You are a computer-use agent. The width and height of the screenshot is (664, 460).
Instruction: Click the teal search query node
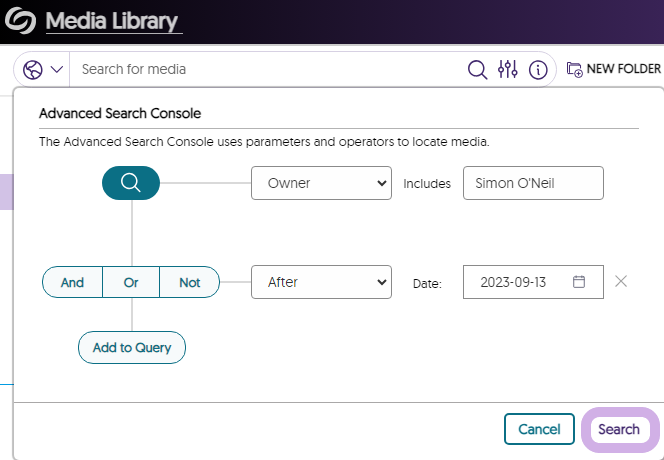pyautogui.click(x=131, y=183)
